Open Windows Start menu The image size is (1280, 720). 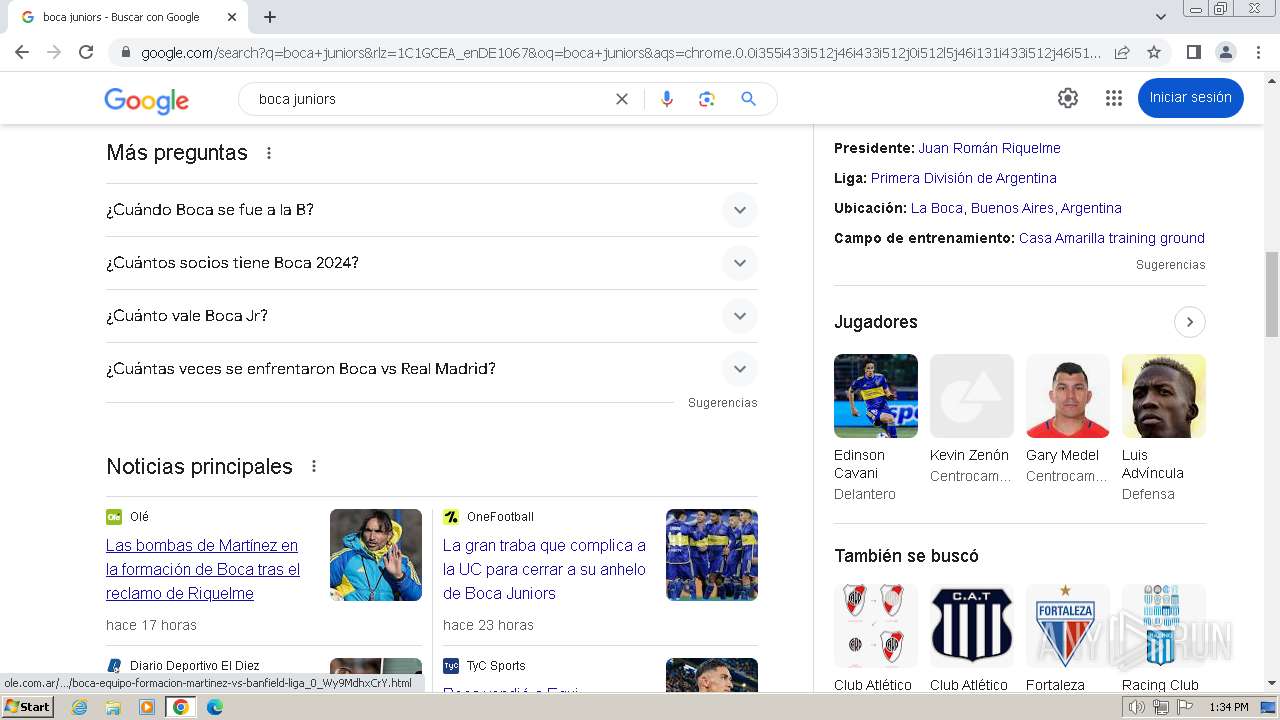(28, 707)
